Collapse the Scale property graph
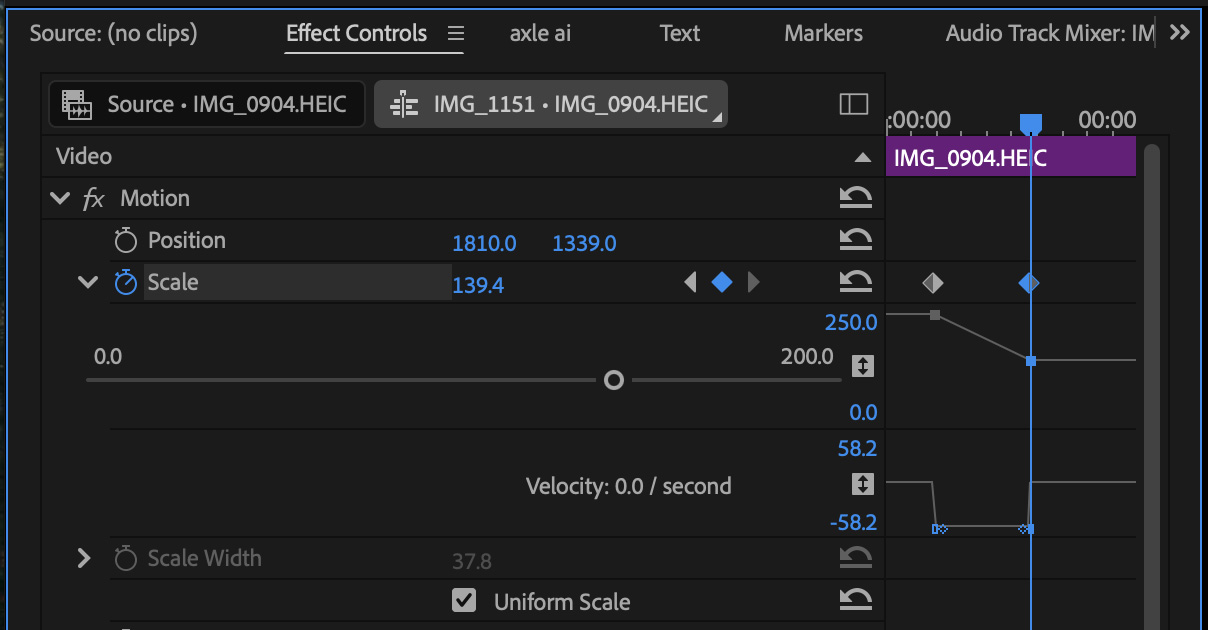1208x630 pixels. coord(88,283)
